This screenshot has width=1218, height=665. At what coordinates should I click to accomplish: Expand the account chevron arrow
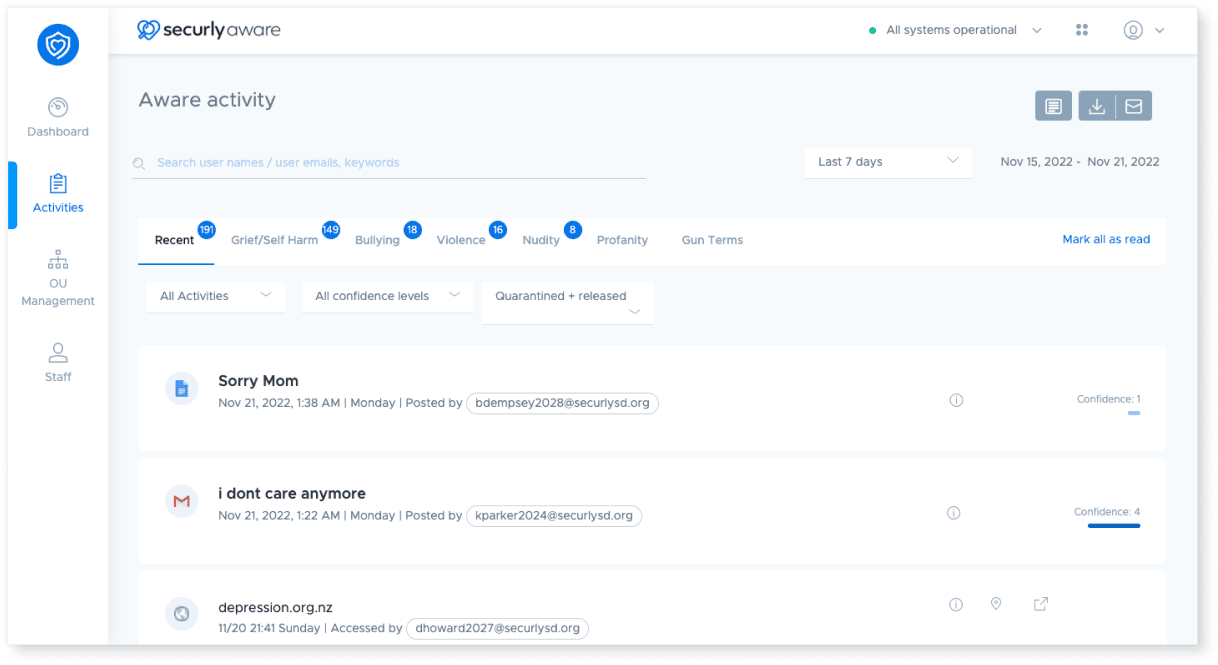(1160, 31)
